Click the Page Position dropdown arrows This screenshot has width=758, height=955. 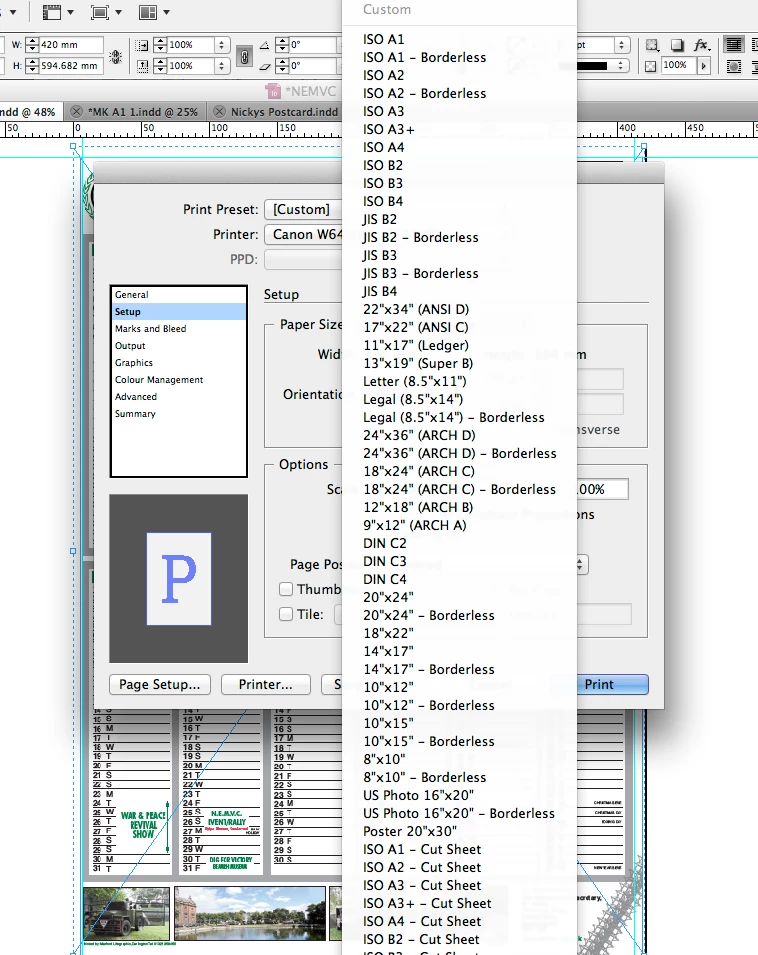click(581, 565)
